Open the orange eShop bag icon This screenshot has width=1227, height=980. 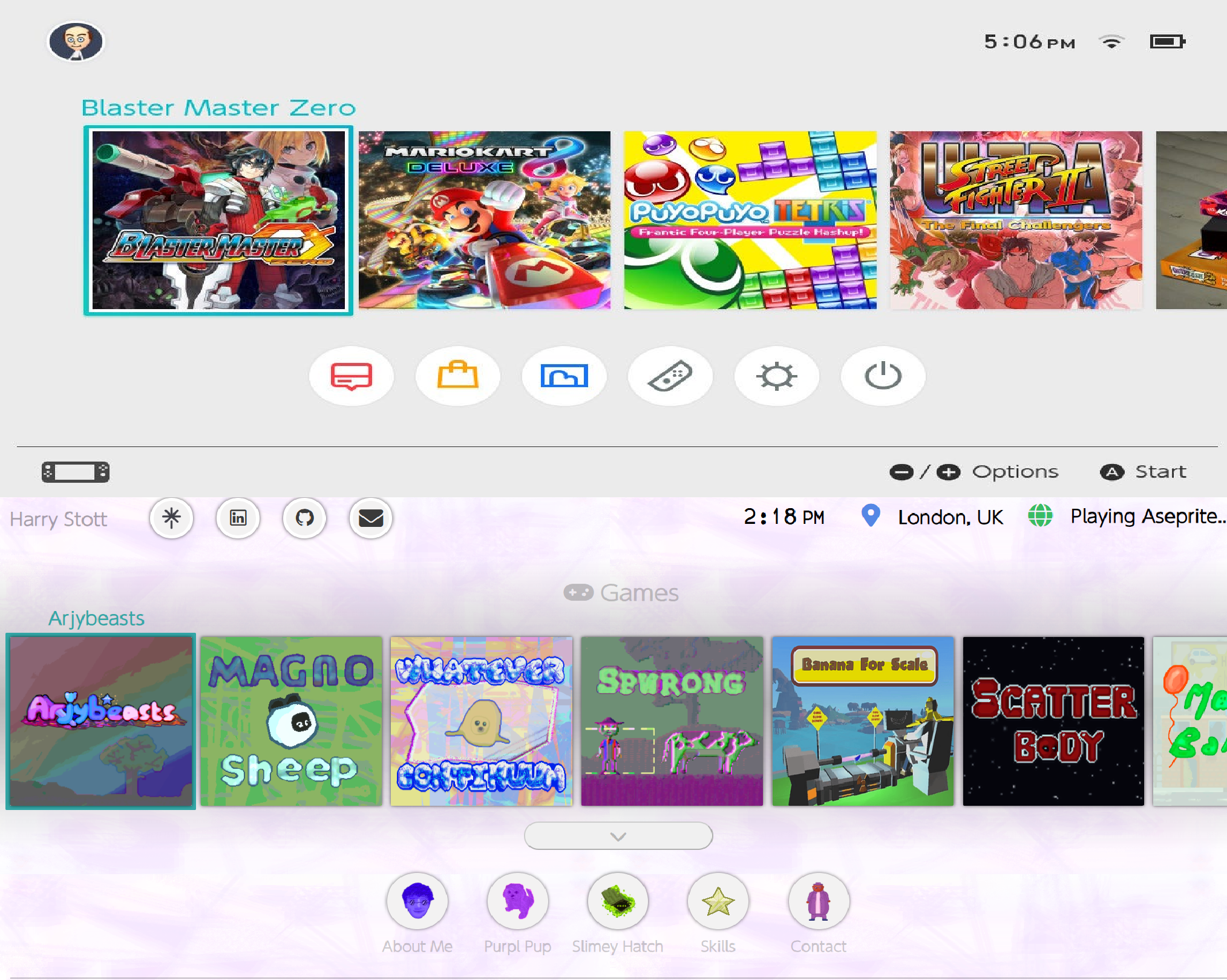click(458, 376)
